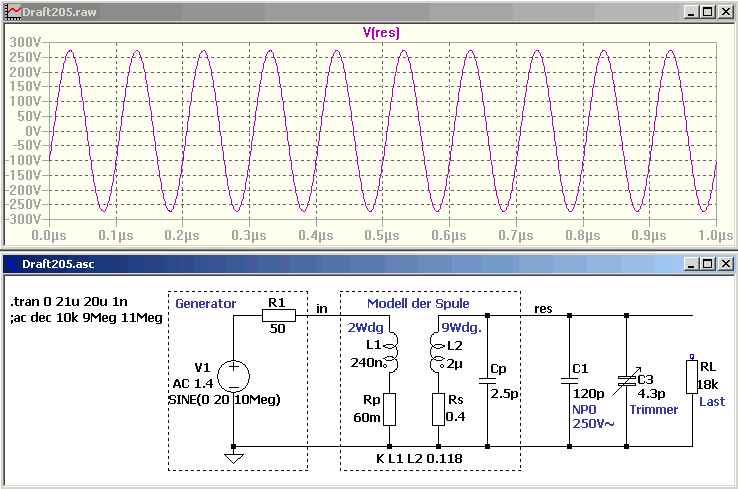Click the Draft205.raw waveform icon

(x=13, y=12)
